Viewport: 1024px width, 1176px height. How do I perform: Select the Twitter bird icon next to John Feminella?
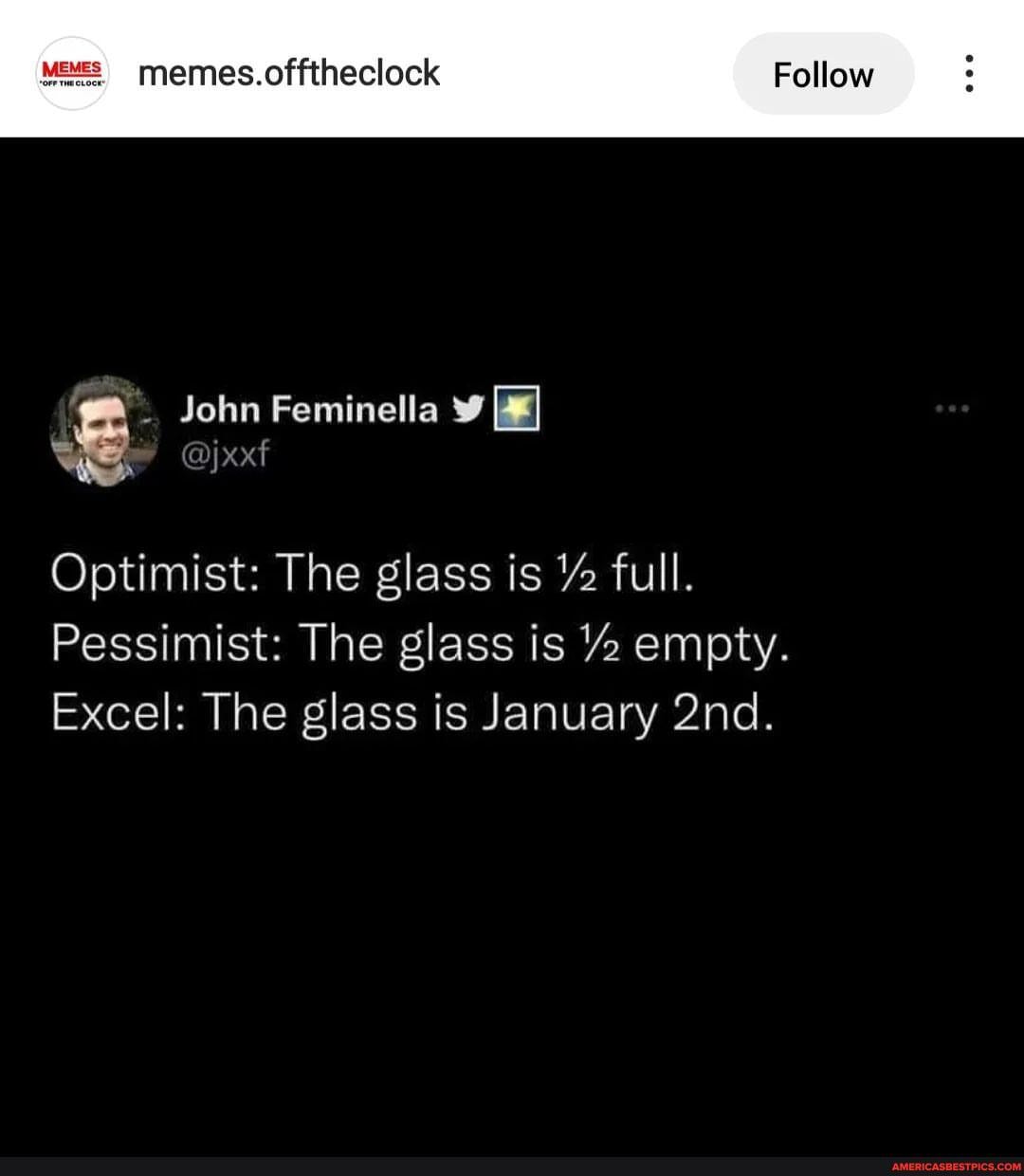pyautogui.click(x=467, y=407)
